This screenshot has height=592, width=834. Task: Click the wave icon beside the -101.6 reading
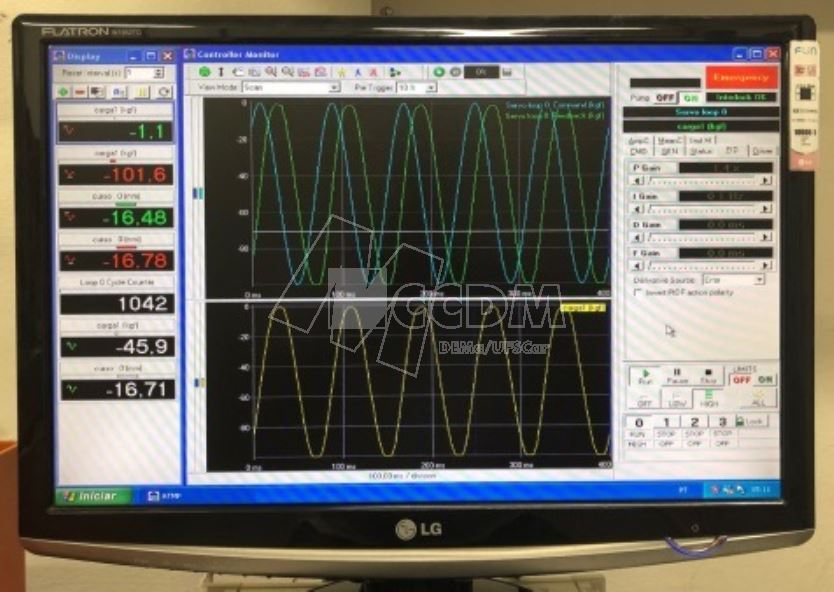pyautogui.click(x=69, y=173)
